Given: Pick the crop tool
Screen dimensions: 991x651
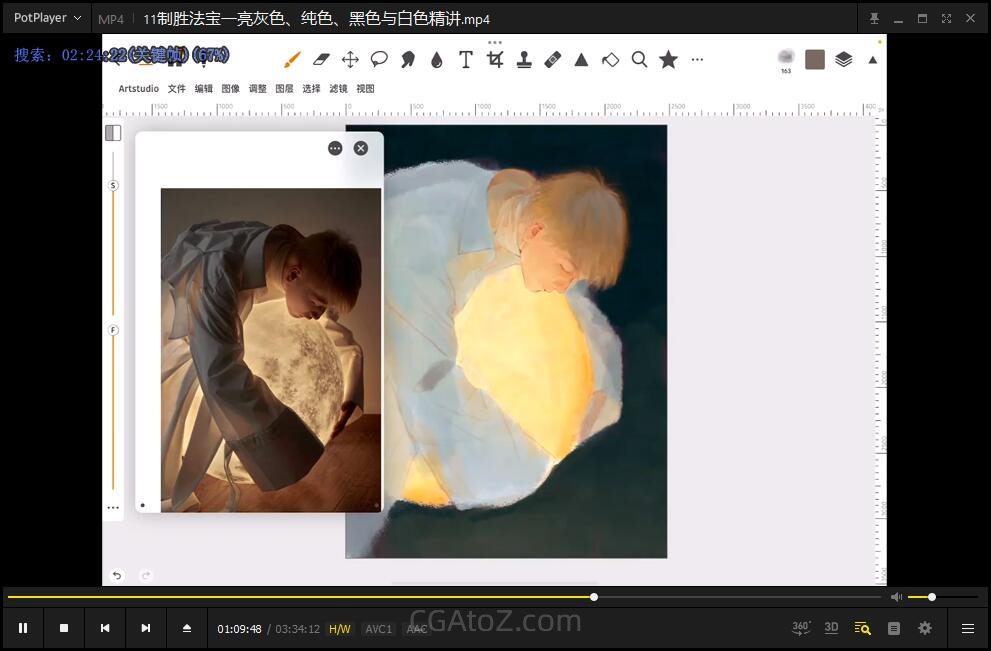Looking at the screenshot, I should tap(495, 60).
